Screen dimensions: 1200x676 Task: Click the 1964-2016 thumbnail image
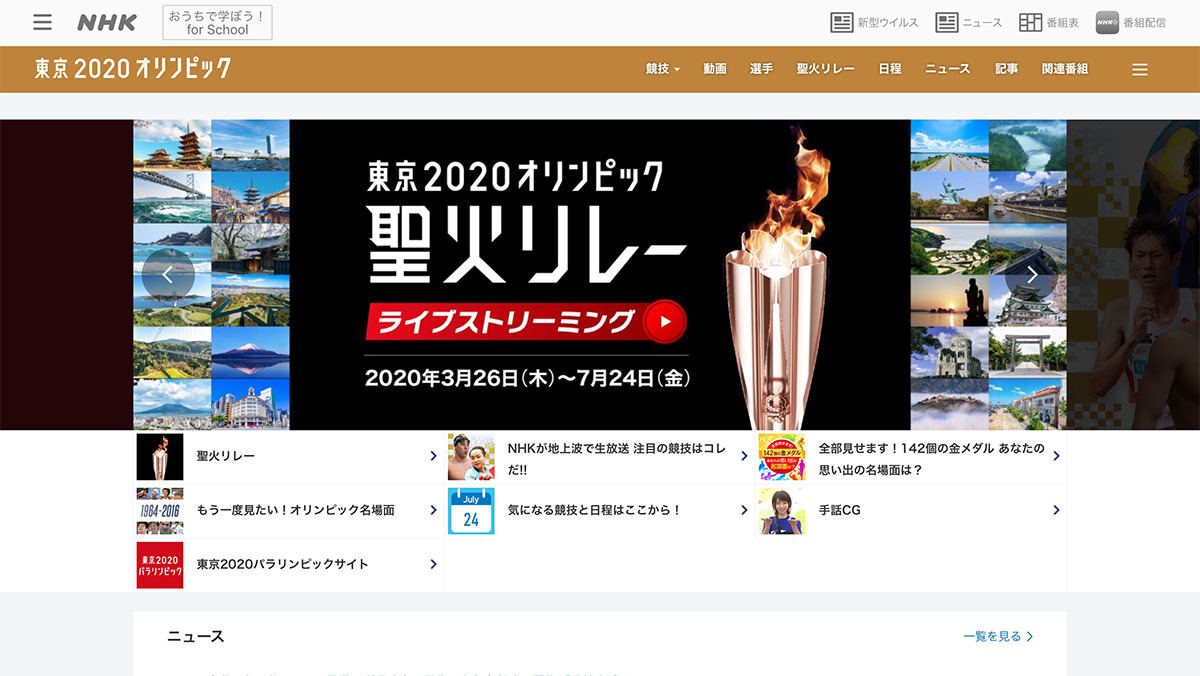[160, 511]
